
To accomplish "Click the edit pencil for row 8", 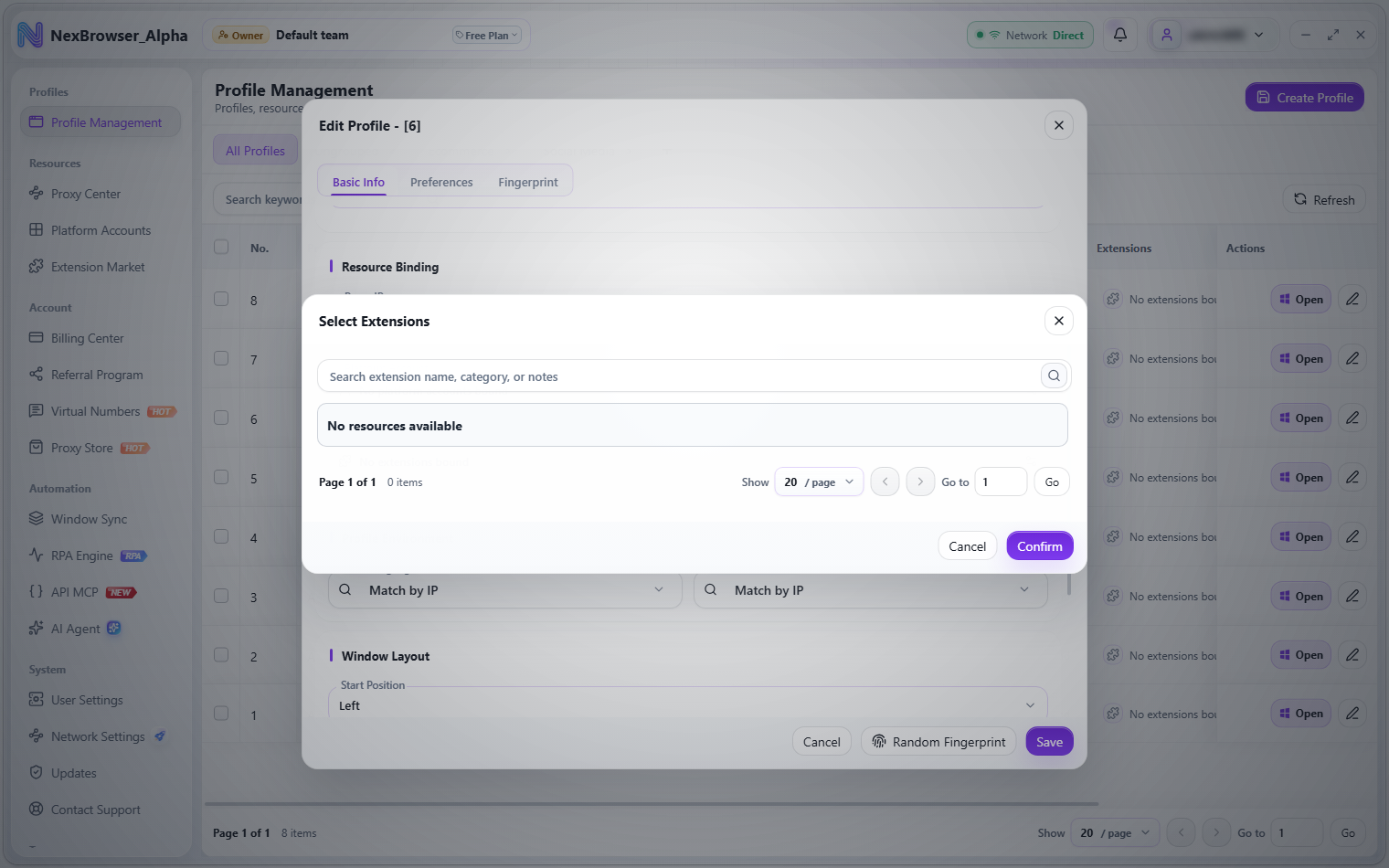I will (x=1352, y=299).
